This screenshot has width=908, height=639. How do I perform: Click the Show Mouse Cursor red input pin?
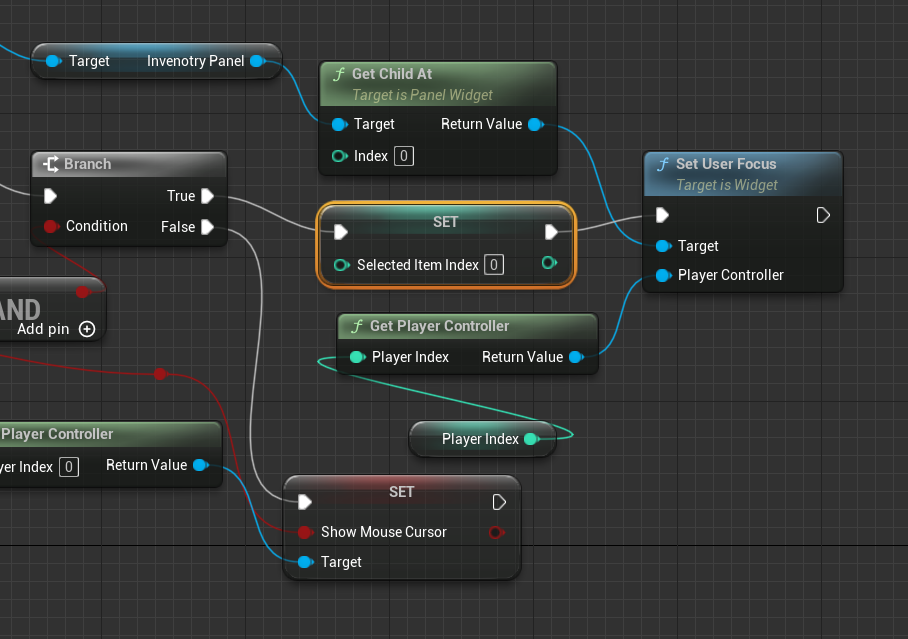pos(305,532)
